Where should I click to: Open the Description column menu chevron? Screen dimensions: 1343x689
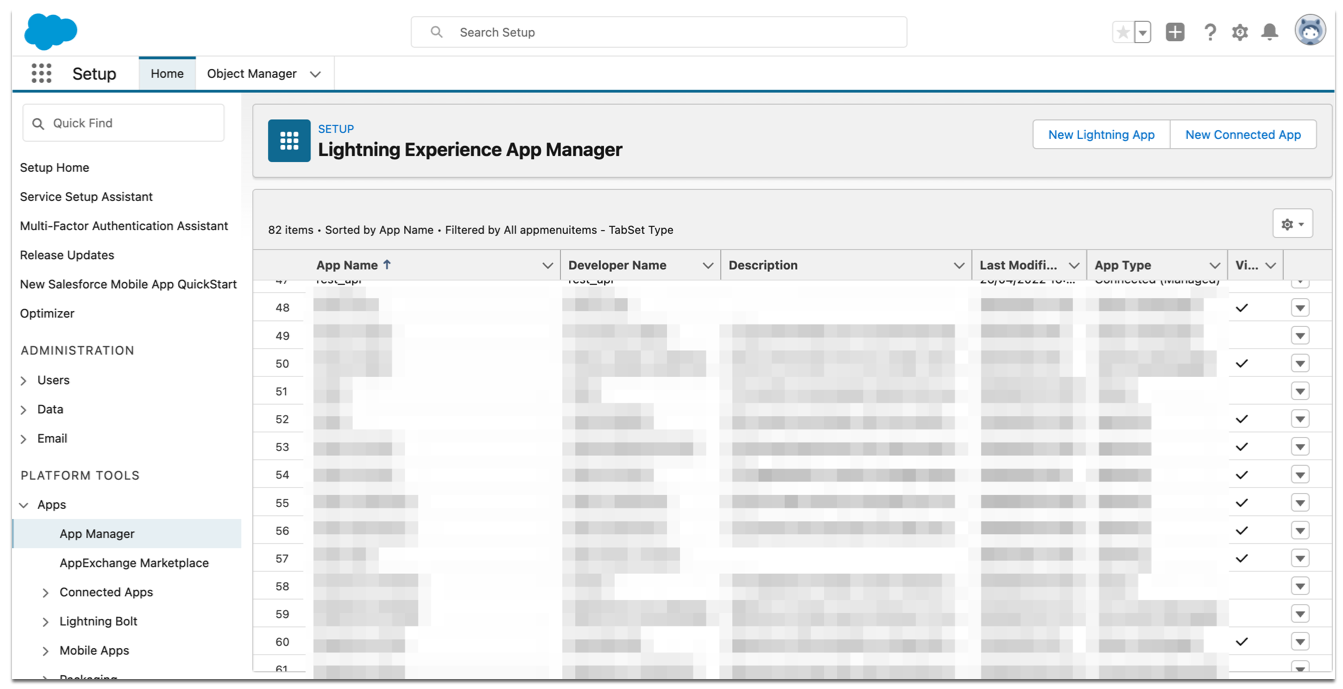pyautogui.click(x=959, y=266)
